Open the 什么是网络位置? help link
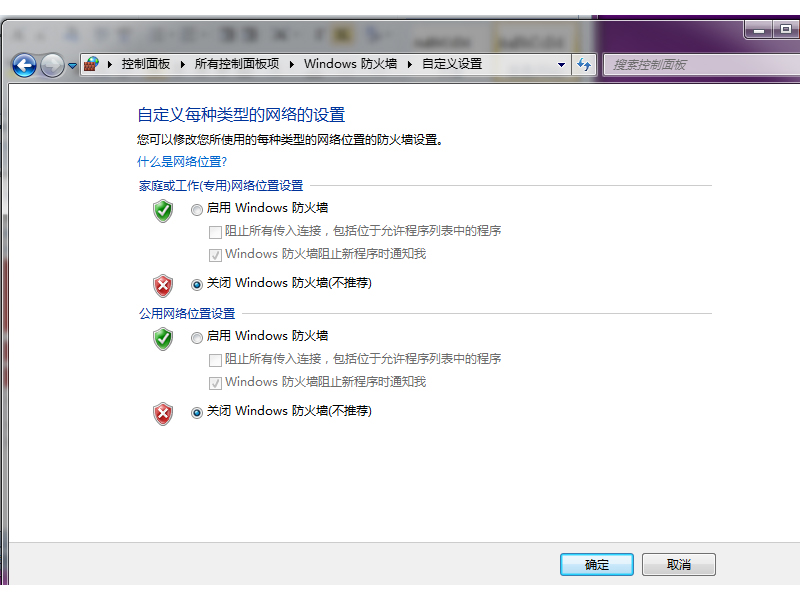Image resolution: width=800 pixels, height=600 pixels. click(182, 162)
